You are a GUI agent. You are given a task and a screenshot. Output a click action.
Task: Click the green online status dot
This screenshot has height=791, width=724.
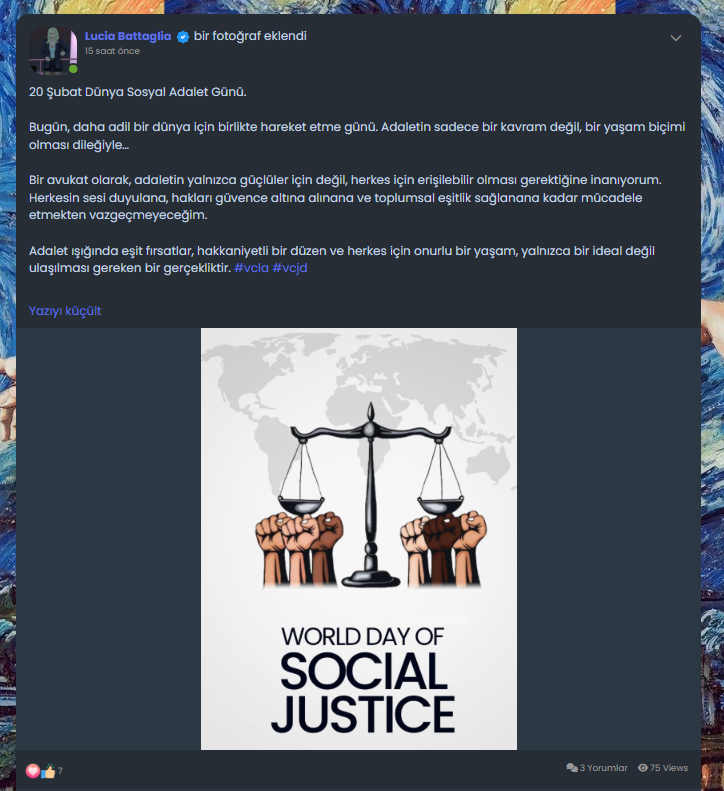(x=73, y=69)
